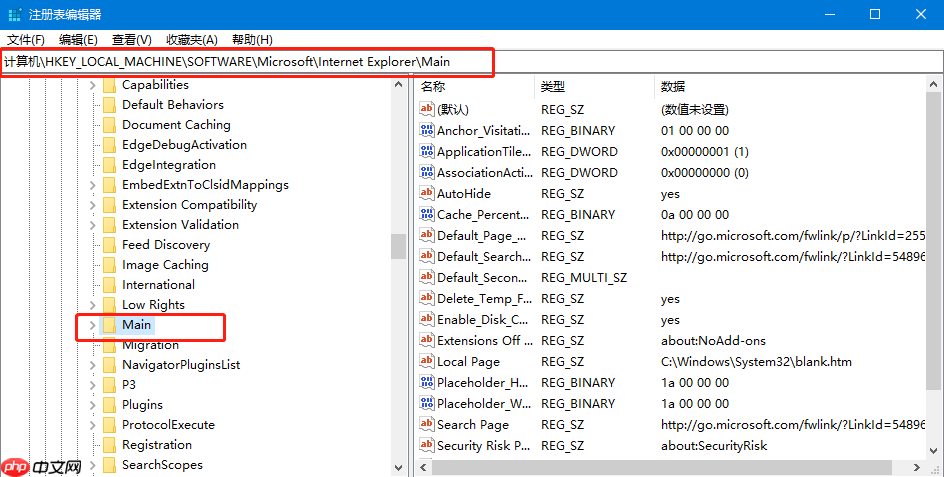Select the folder icon next to Feed Discovery
This screenshot has height=477, width=944.
pos(110,245)
